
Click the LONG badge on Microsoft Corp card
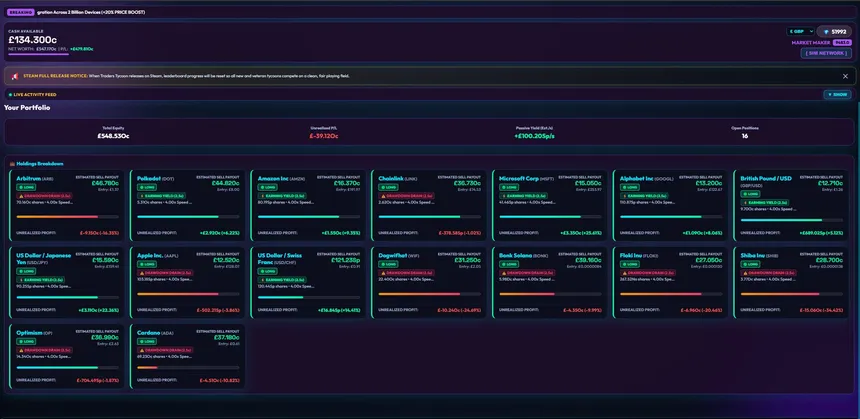coord(508,187)
